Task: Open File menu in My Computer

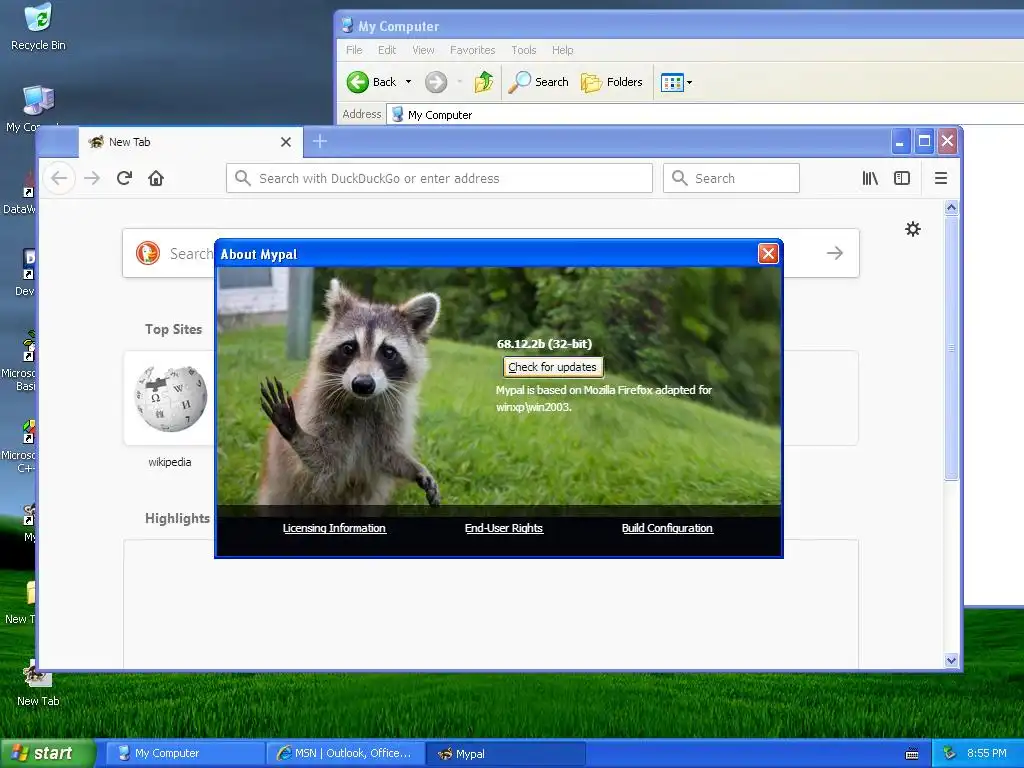Action: (x=354, y=50)
